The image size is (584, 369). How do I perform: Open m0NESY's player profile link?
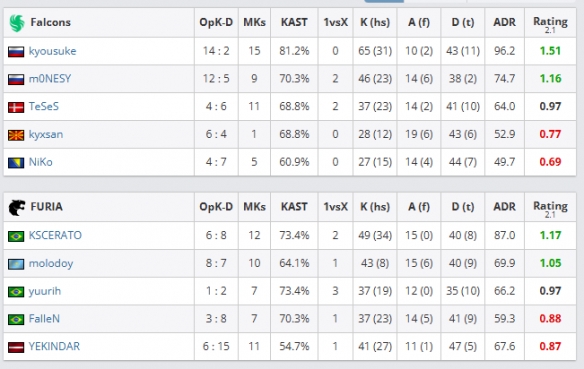click(x=50, y=79)
